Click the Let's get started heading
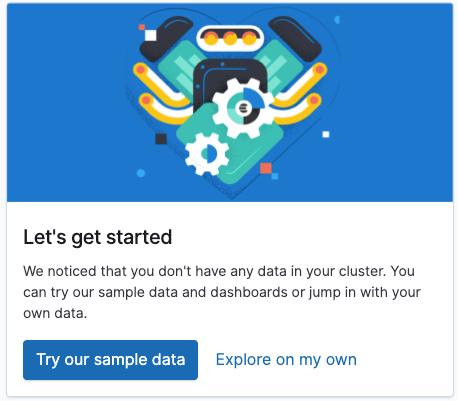The width and height of the screenshot is (458, 401). 98,237
